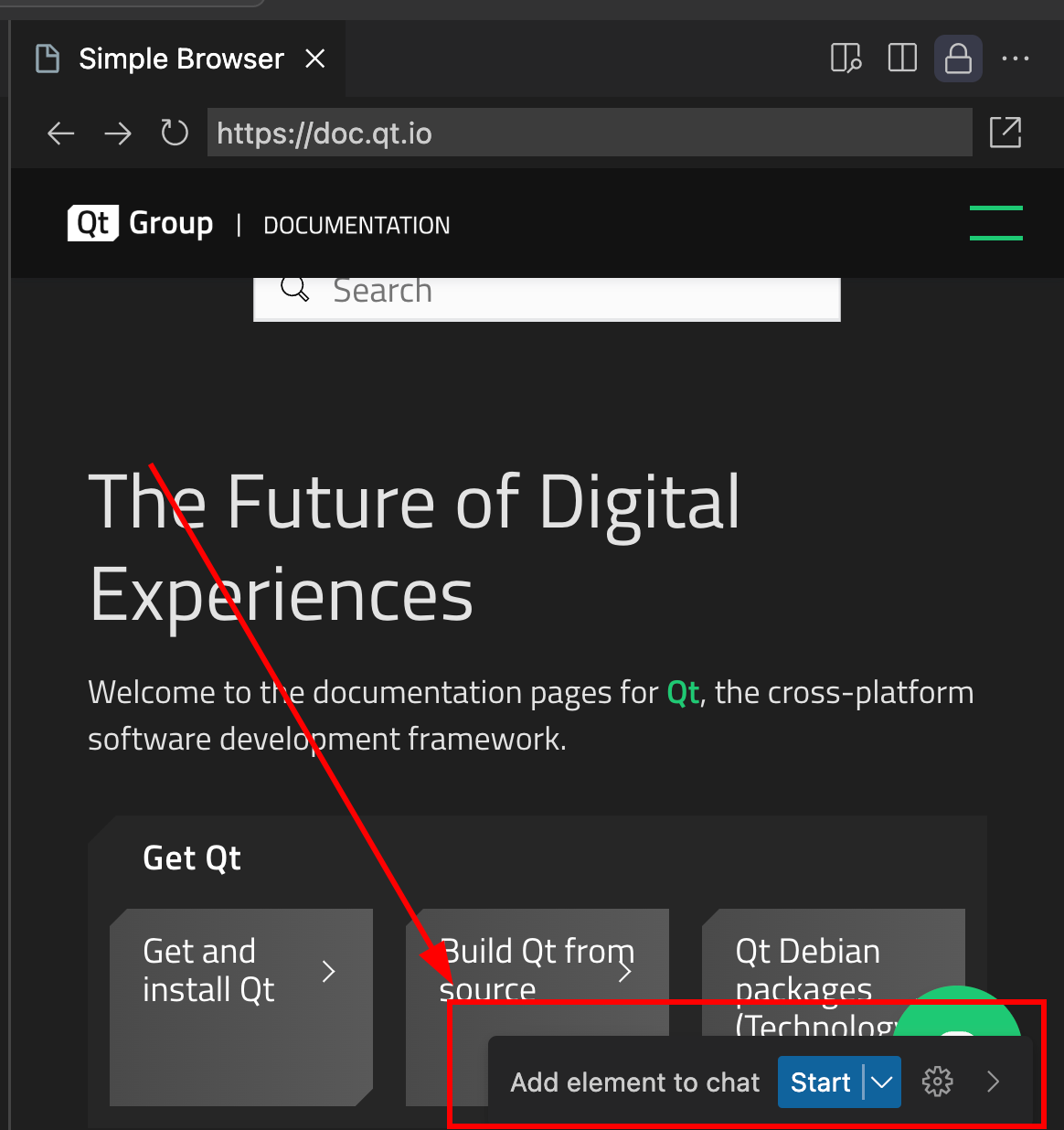This screenshot has width=1064, height=1130.
Task: Select the Simple Browser tab
Action: (x=180, y=59)
